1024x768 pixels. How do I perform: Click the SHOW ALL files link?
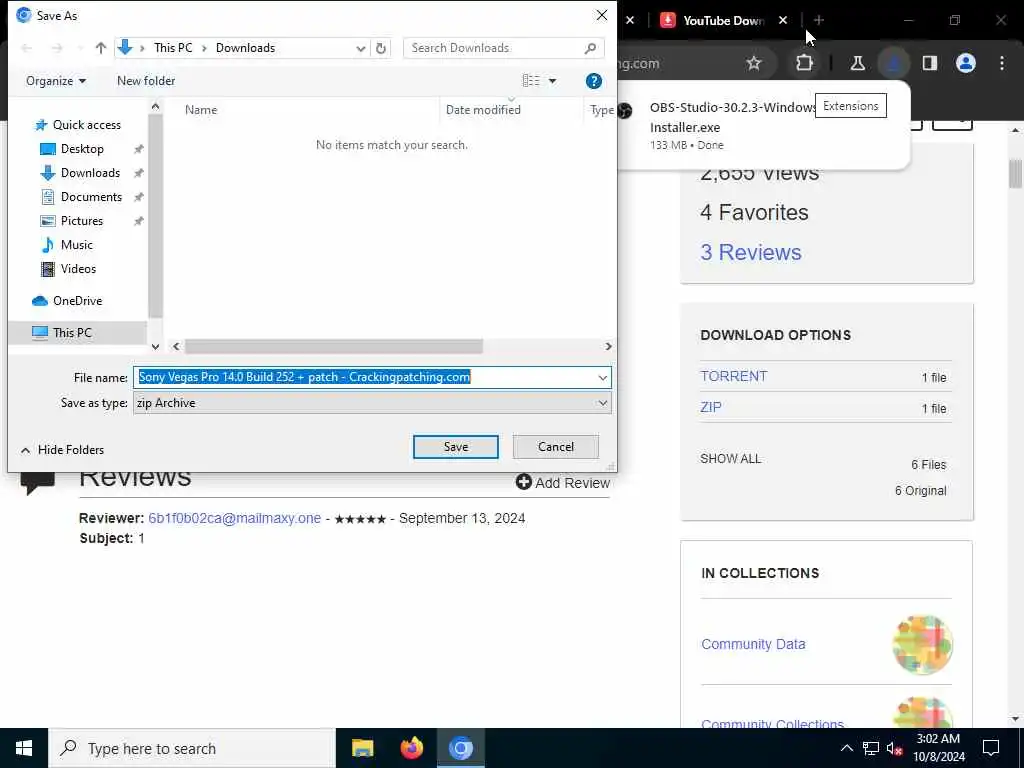pyautogui.click(x=730, y=458)
